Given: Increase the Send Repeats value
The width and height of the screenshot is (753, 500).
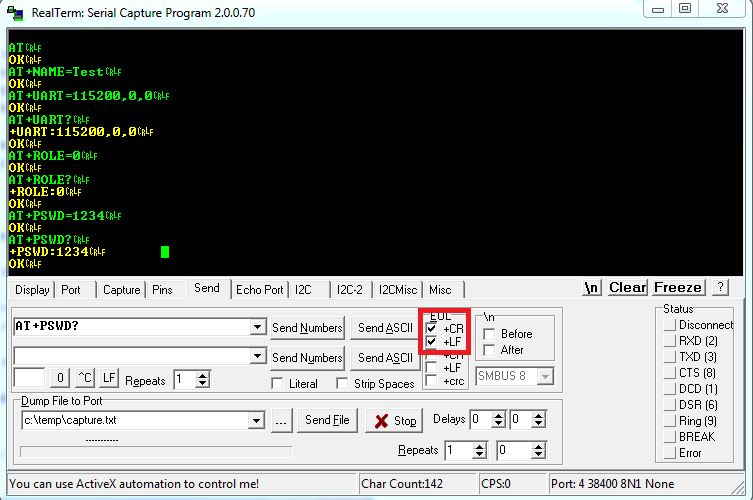Looking at the screenshot, I should point(203,376).
